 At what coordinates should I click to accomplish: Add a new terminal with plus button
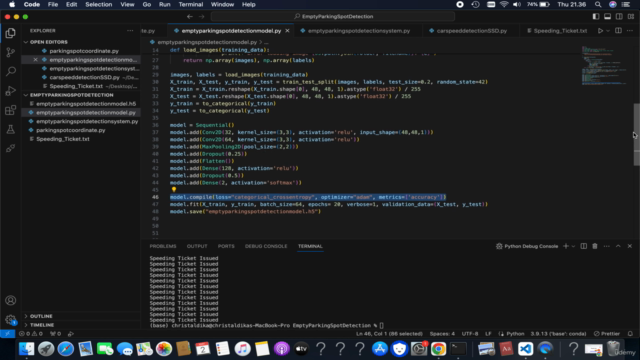click(566, 246)
